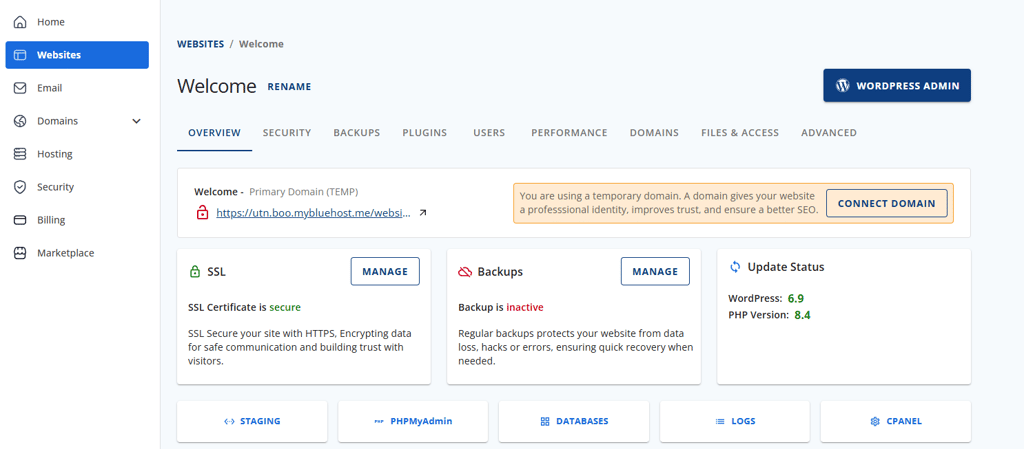Screen dimensions: 1024x449
Task: Click the green SSL padlock icon
Action: point(195,271)
